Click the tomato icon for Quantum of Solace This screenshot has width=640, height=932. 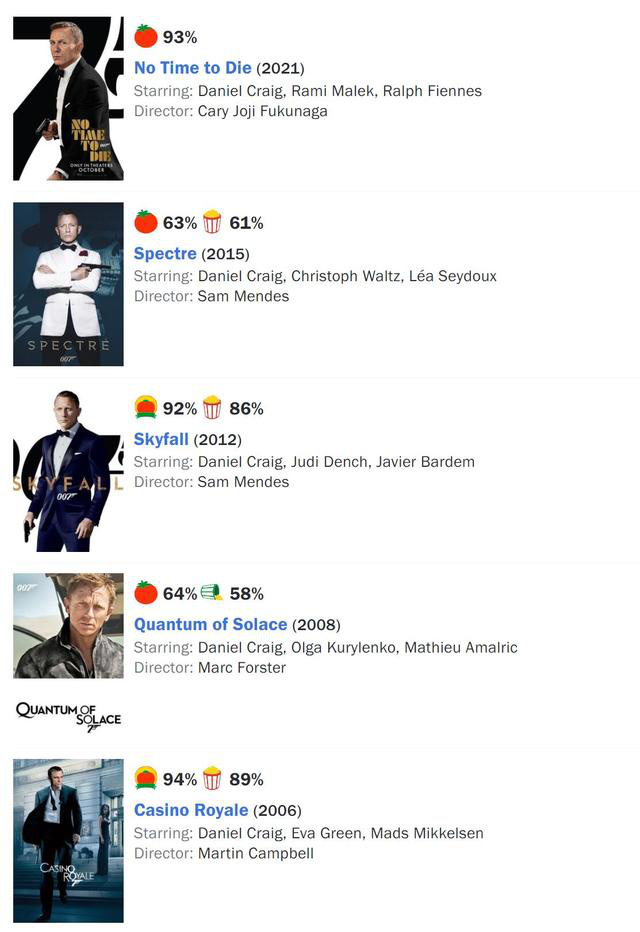click(x=146, y=593)
